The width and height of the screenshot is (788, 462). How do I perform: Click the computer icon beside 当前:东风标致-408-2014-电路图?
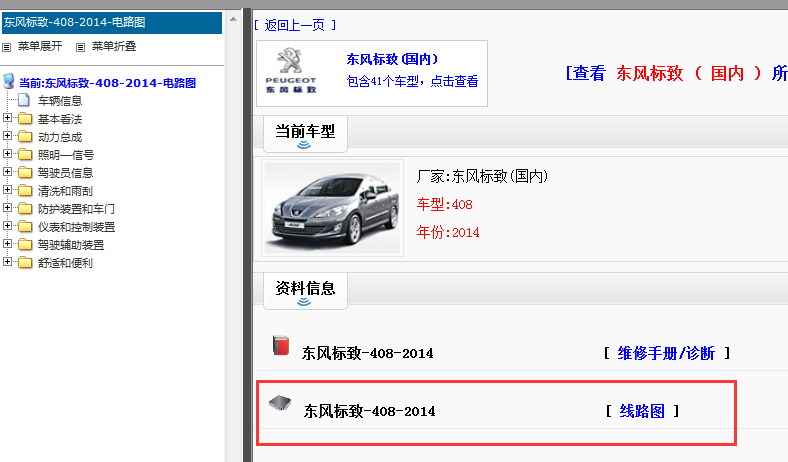click(x=9, y=81)
